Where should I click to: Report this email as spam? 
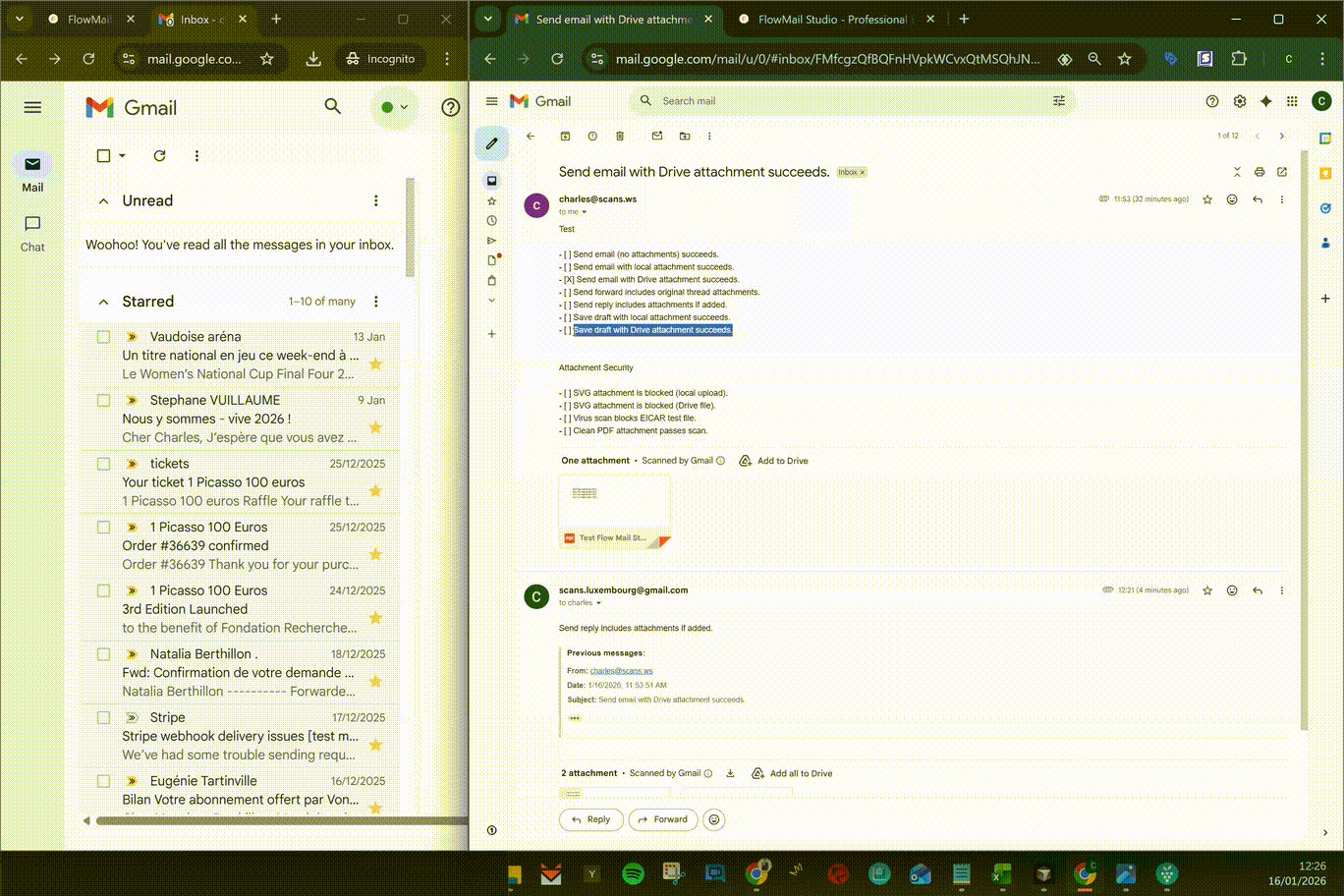pyautogui.click(x=592, y=137)
